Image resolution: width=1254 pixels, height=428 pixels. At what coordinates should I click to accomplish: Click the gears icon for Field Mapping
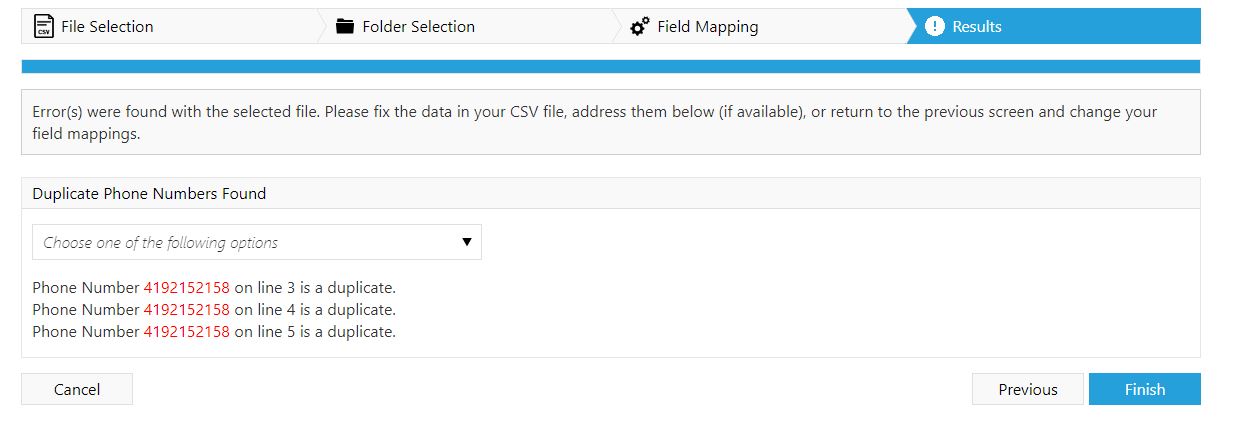coord(640,27)
